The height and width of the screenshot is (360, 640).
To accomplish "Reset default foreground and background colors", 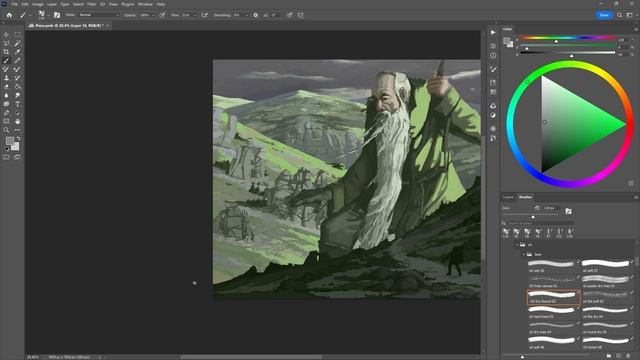I will tap(7, 149).
